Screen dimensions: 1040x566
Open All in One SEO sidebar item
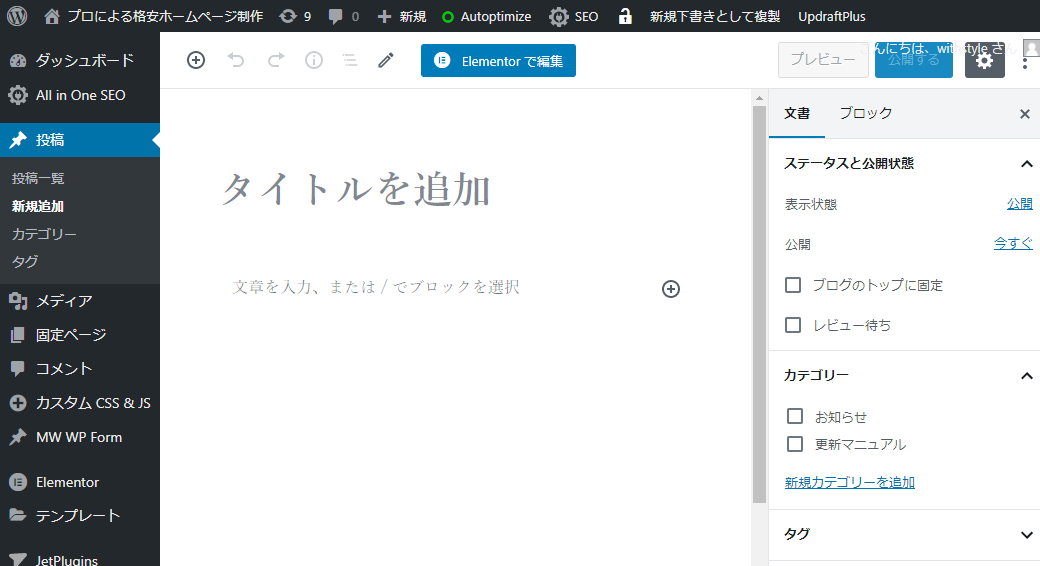tap(80, 95)
